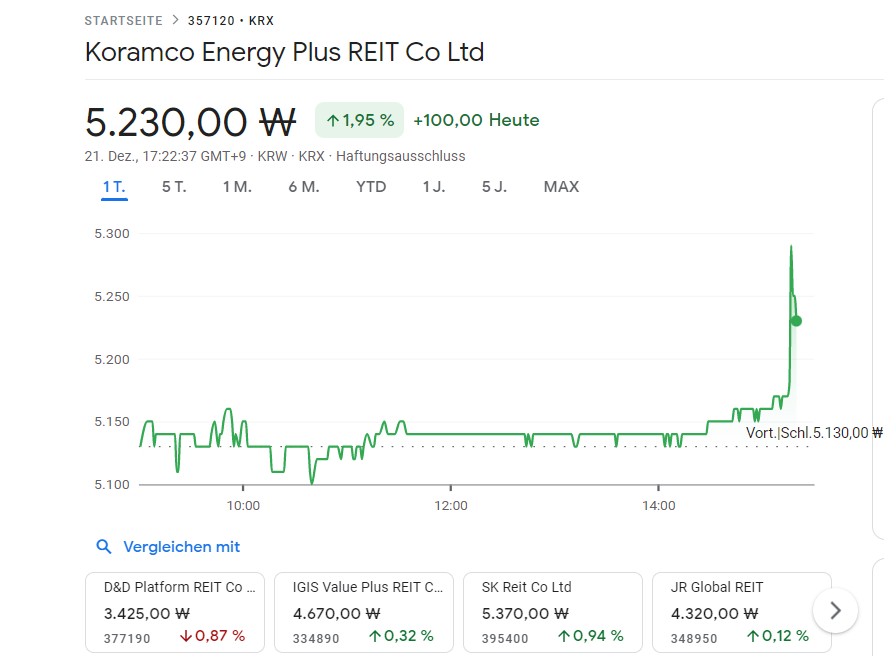
Task: Open the Haftungsausschluss link
Action: point(401,156)
